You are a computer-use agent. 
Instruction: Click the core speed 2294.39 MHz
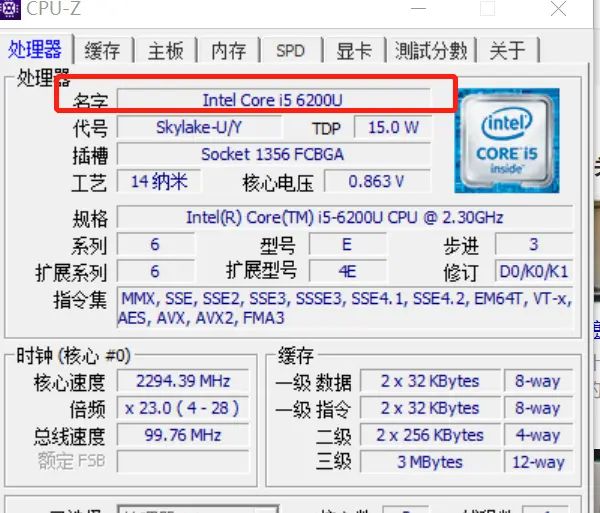(183, 381)
